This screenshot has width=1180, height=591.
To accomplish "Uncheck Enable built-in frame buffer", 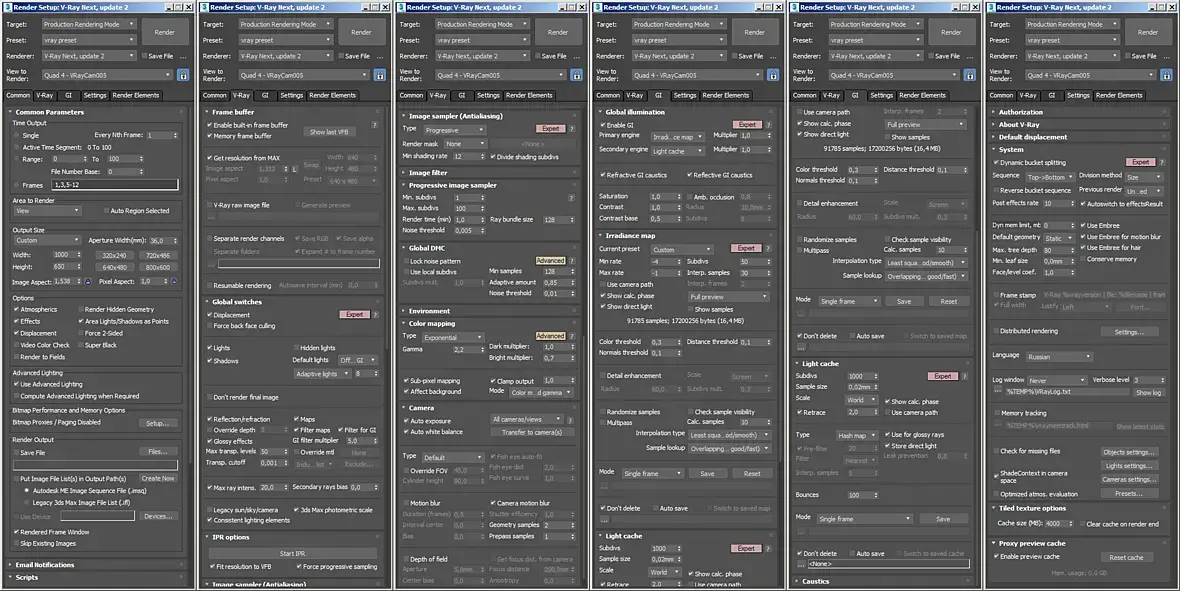I will tap(209, 125).
